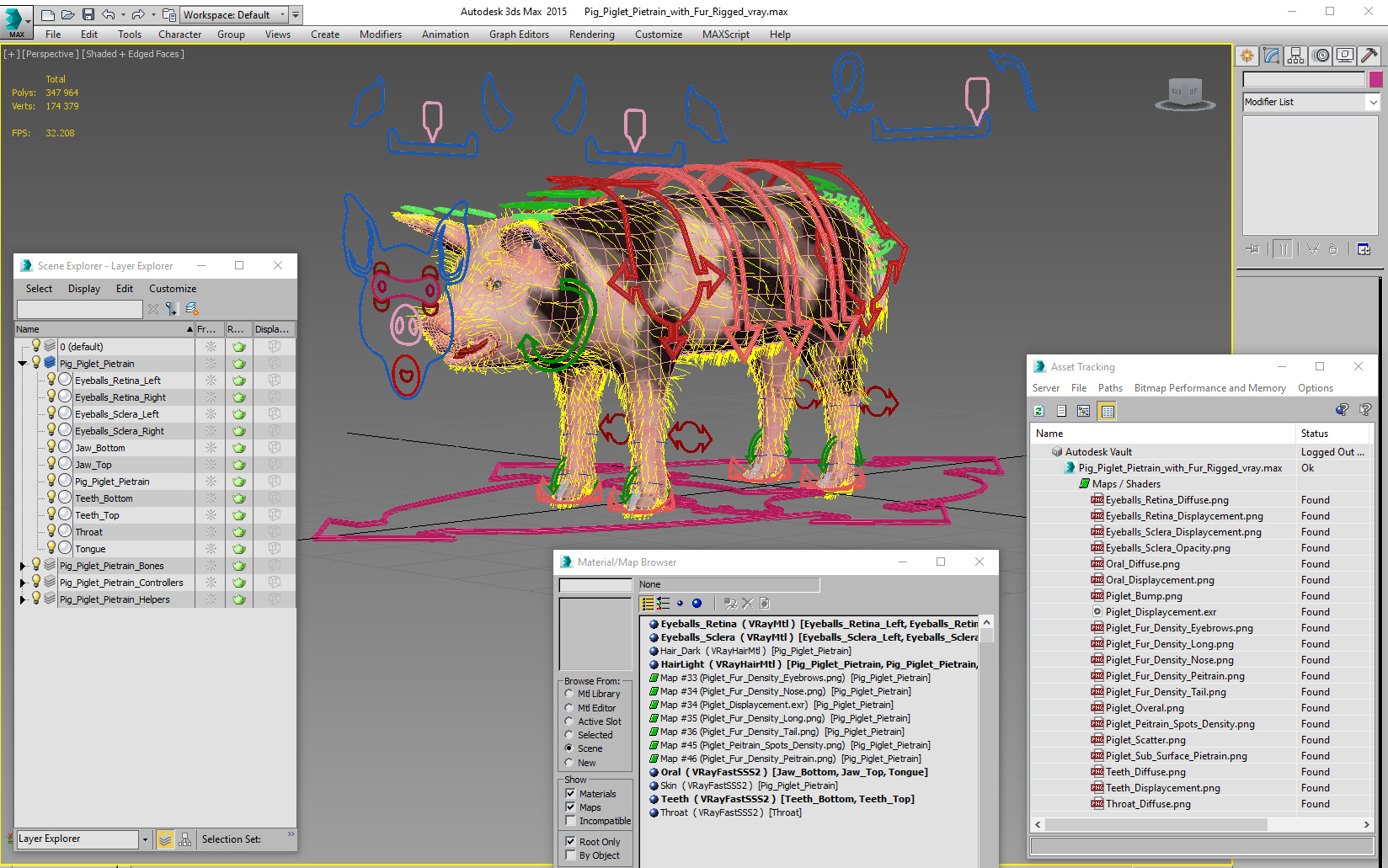The height and width of the screenshot is (868, 1388).
Task: Click the Shaded + Edged Faces viewport label
Action: coord(133,54)
